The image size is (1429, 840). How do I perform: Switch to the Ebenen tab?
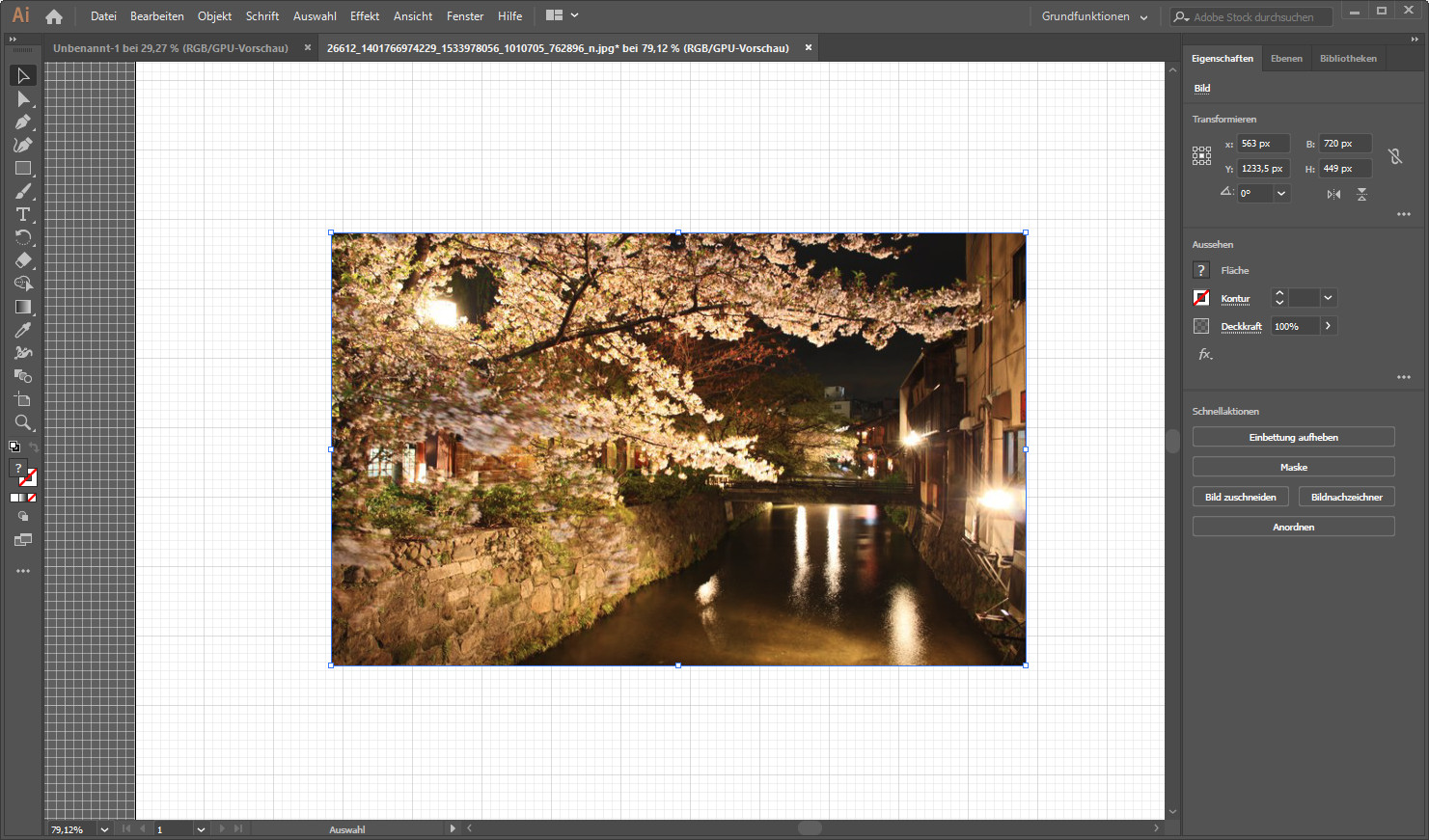(x=1285, y=59)
